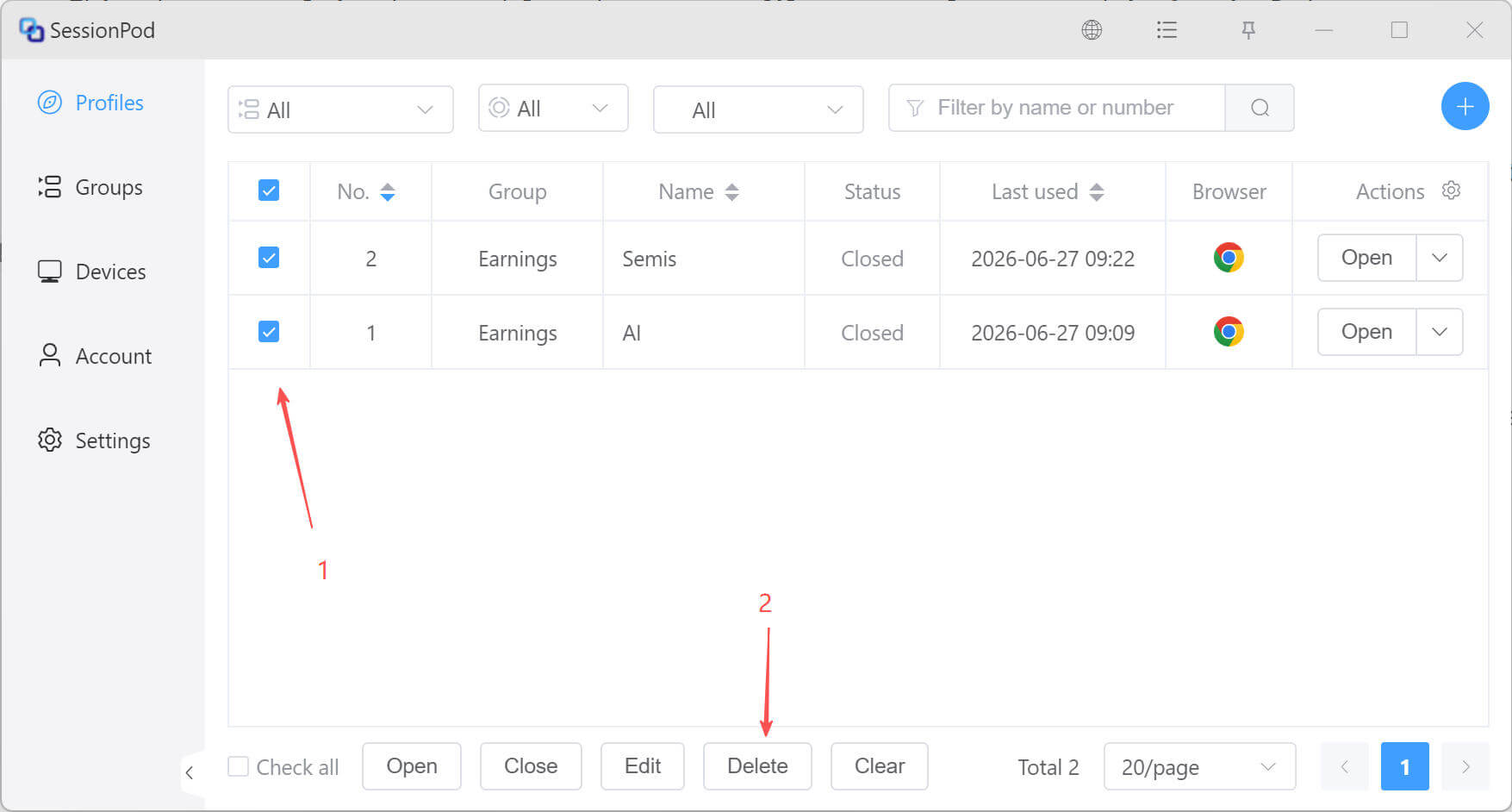This screenshot has height=812, width=1512.
Task: Select page 1 in pagination
Action: coord(1404,766)
